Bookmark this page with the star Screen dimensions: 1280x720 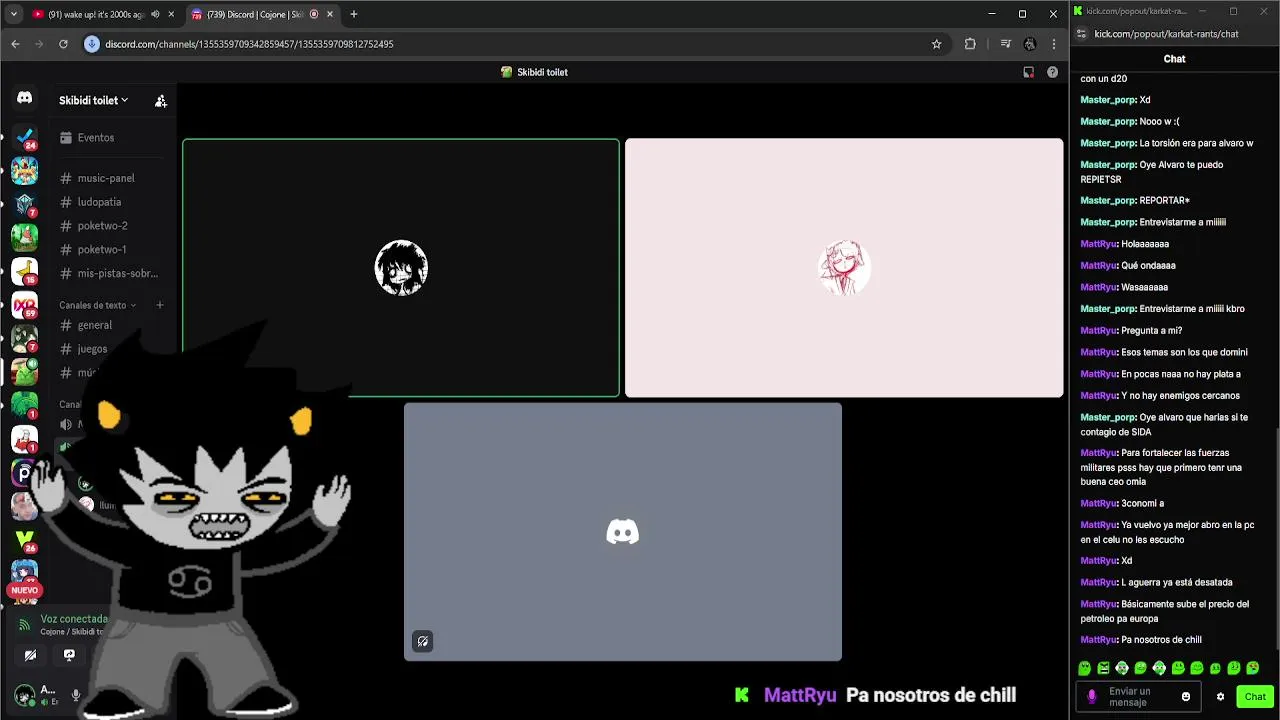click(x=936, y=44)
